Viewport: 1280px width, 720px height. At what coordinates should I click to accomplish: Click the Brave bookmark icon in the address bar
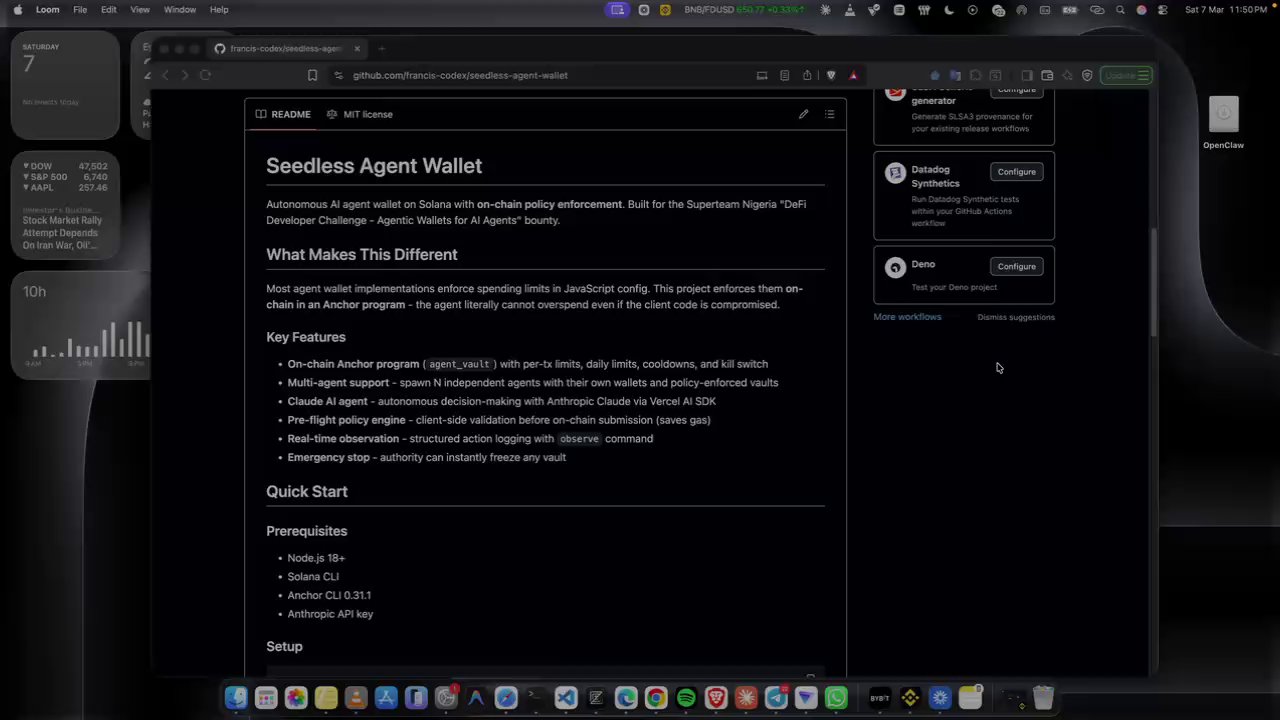(312, 75)
